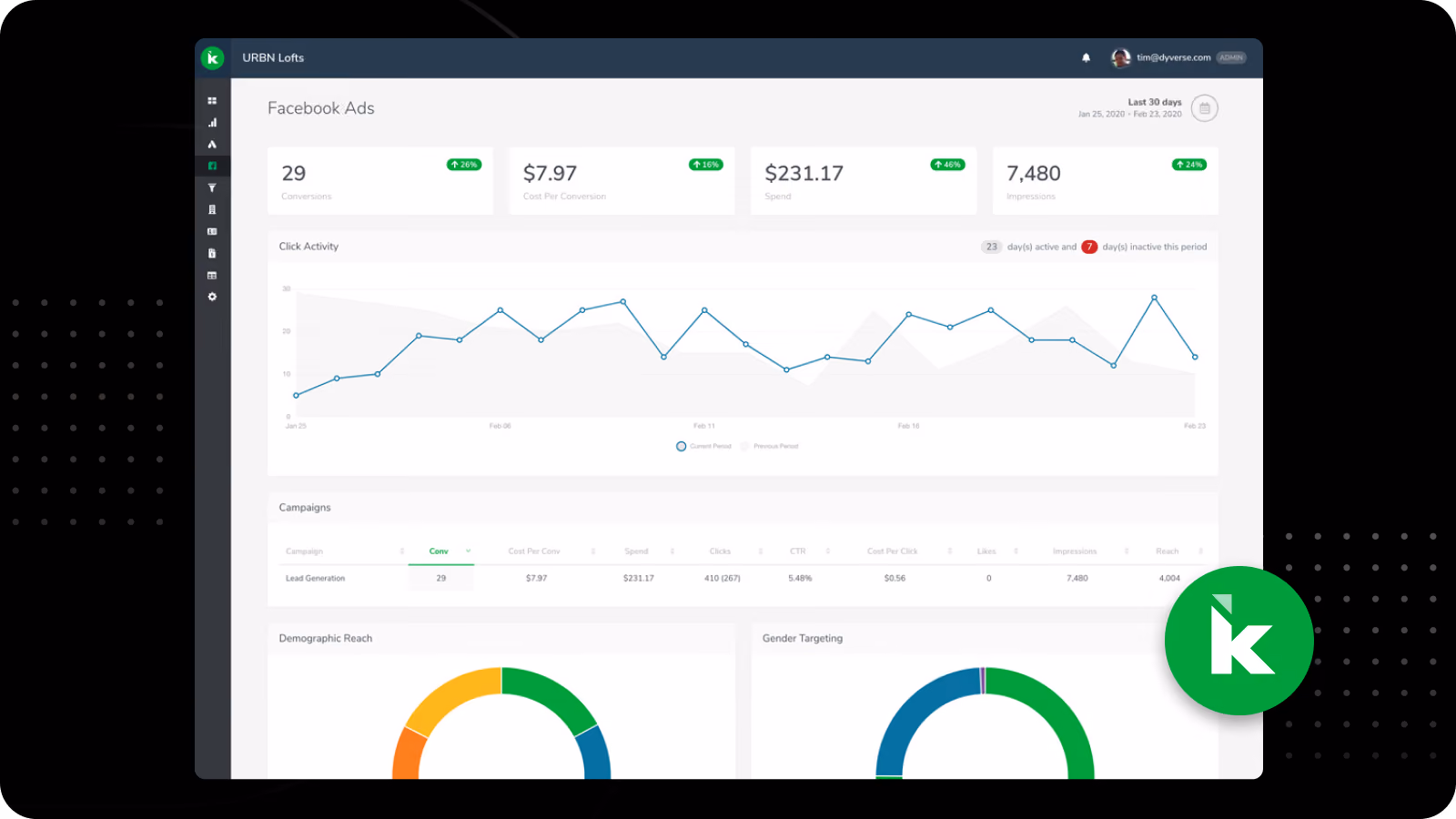Image resolution: width=1456 pixels, height=819 pixels.
Task: Click the large green K badge
Action: coord(1239,641)
